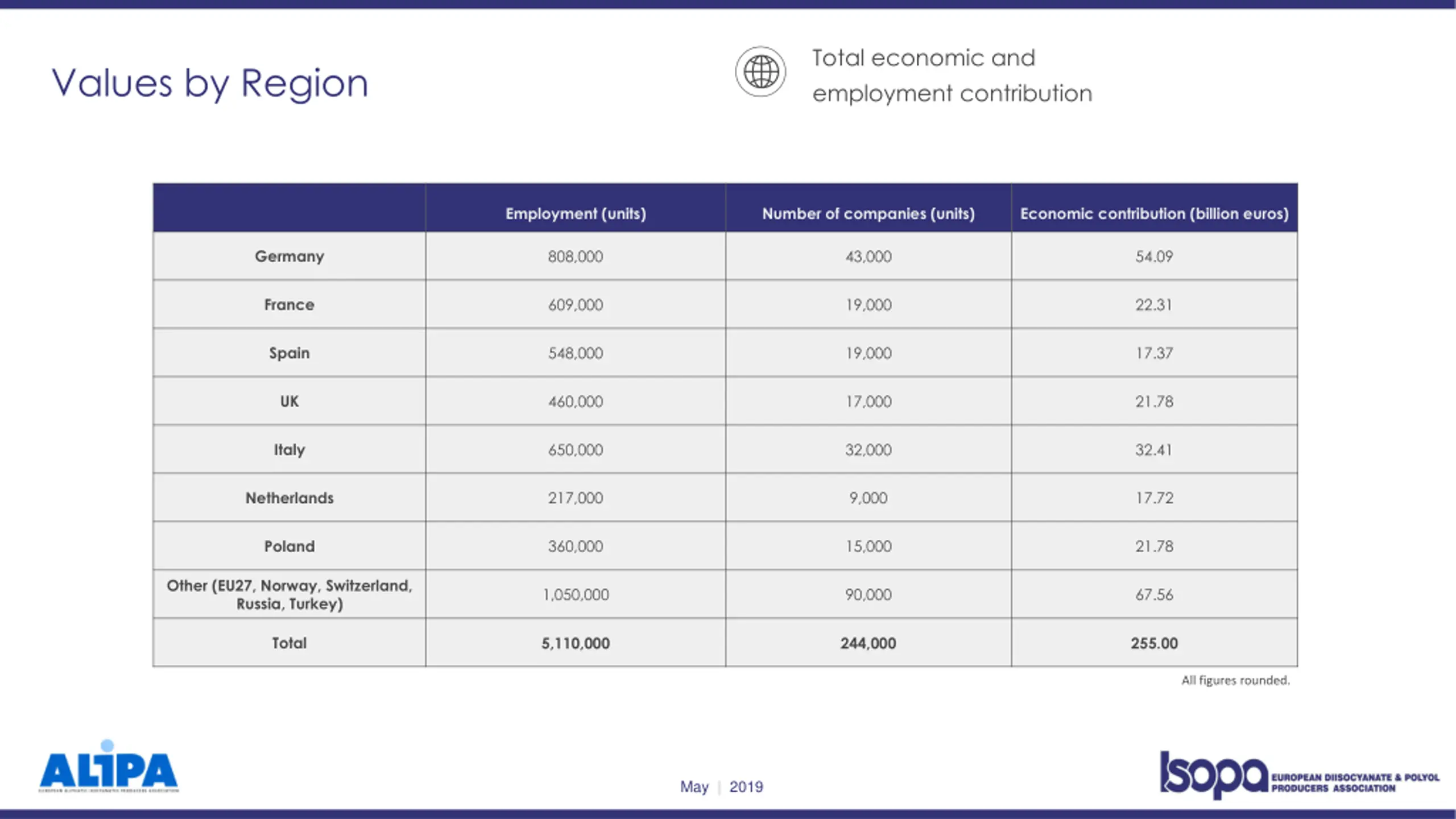Click France economic contribution 22.31
This screenshot has height=819, width=1456.
click(1155, 305)
